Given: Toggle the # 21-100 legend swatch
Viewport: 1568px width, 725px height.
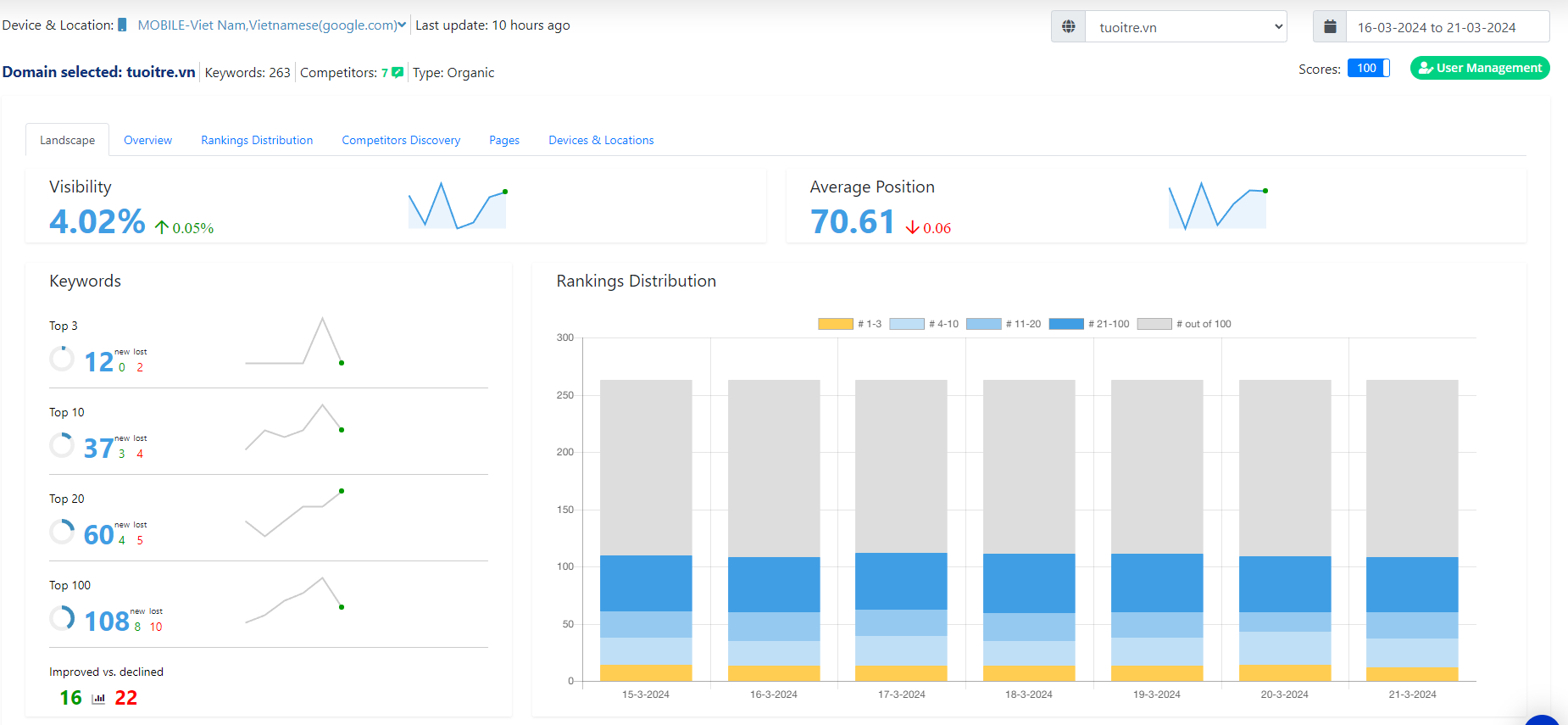Looking at the screenshot, I should point(1066,324).
